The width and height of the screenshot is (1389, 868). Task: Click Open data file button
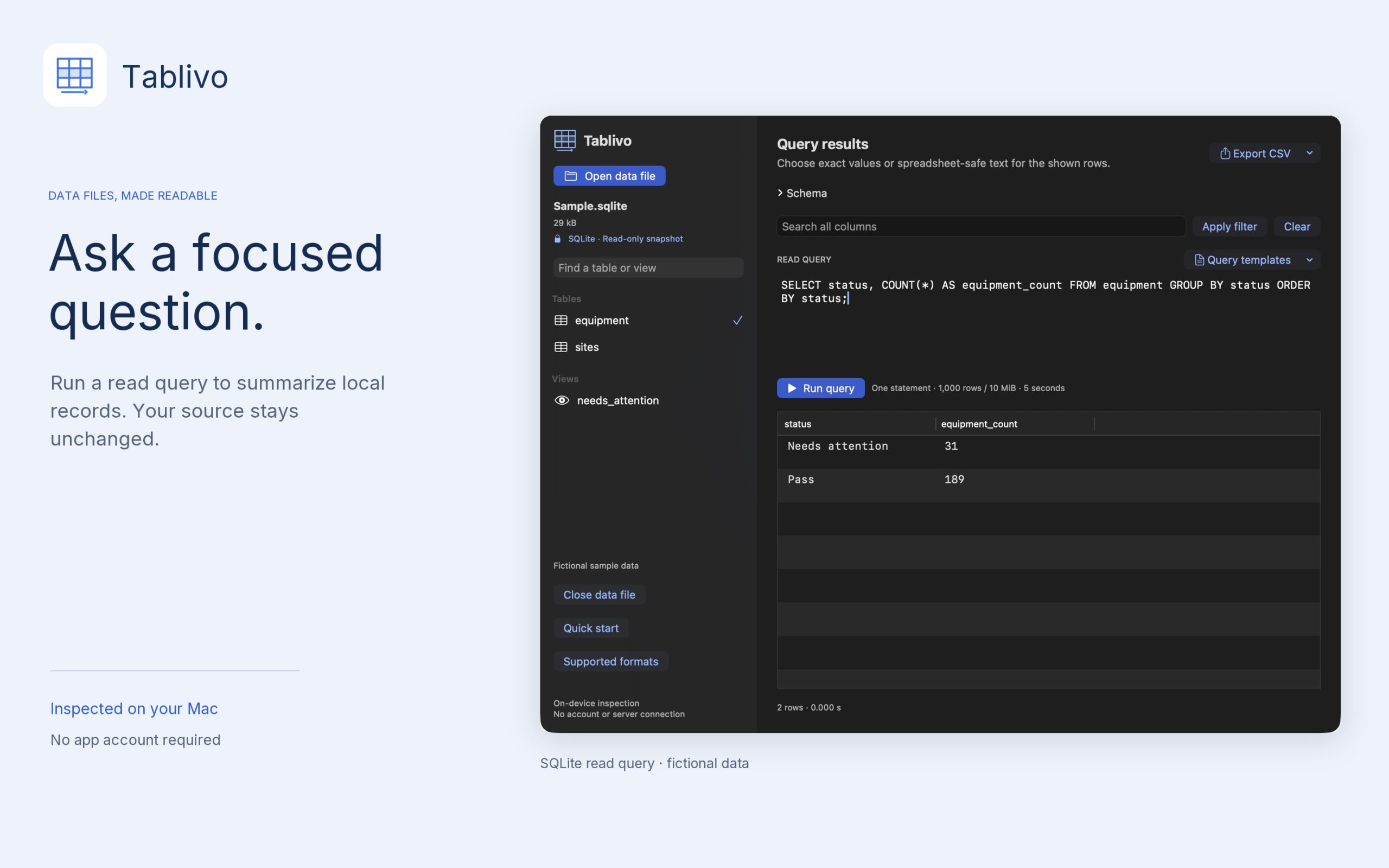(609, 176)
